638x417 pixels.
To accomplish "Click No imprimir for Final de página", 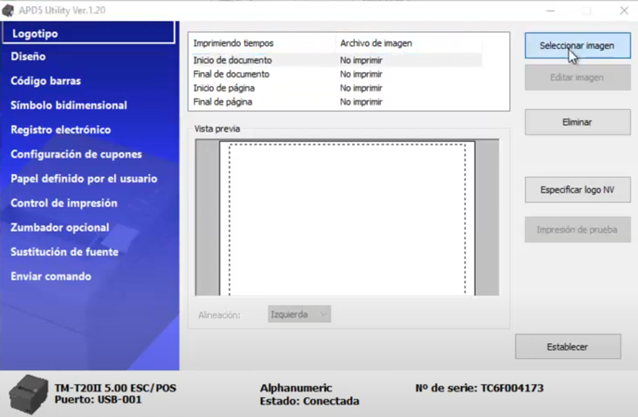I will 361,102.
